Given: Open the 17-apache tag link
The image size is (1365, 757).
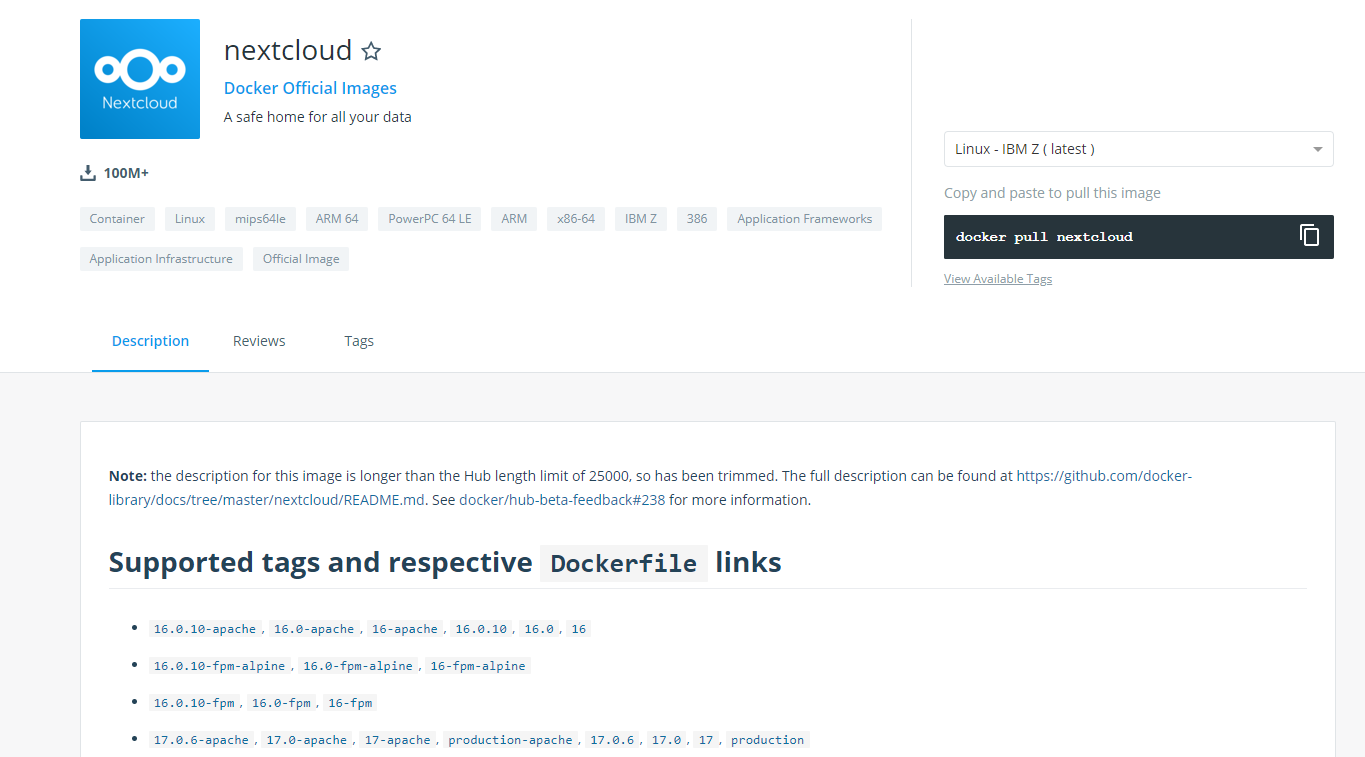Looking at the screenshot, I should pos(398,740).
